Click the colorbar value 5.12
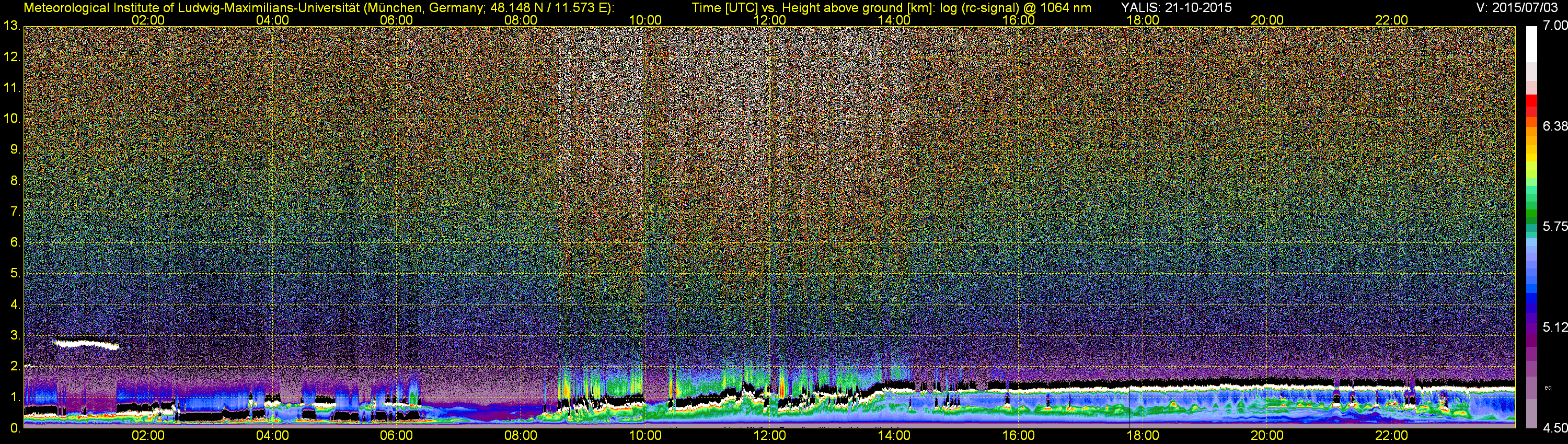The height and width of the screenshot is (444, 1568). (1554, 327)
